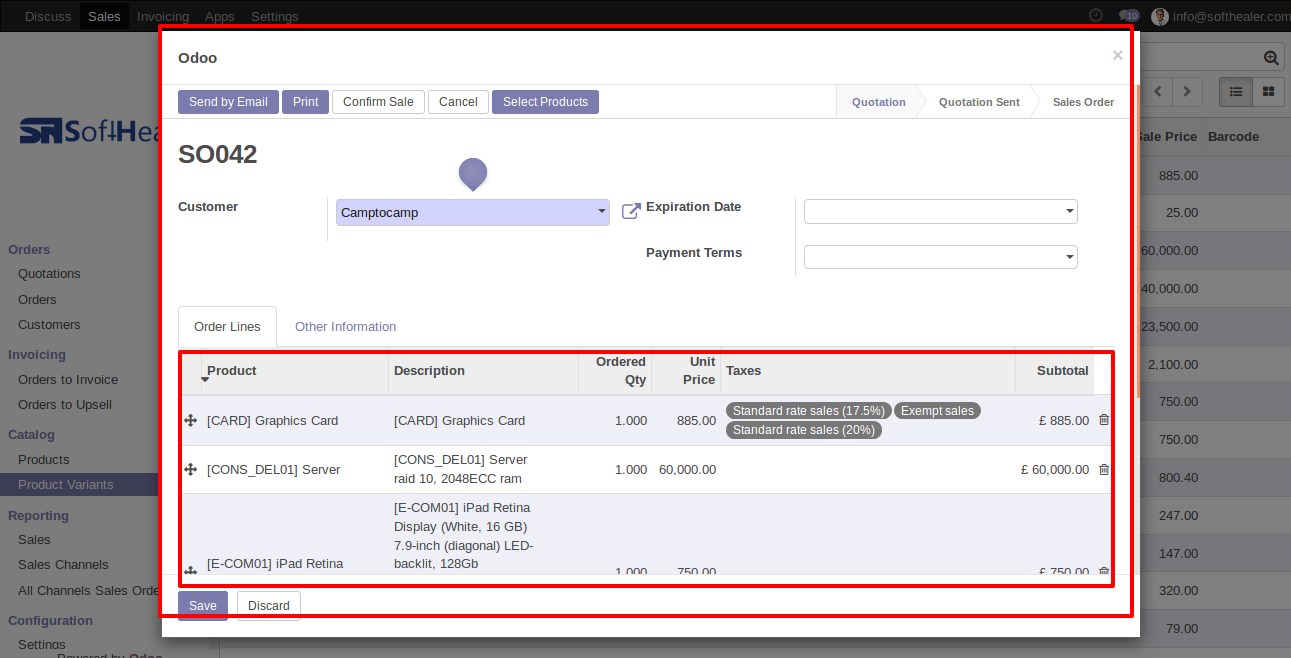Open the Expiration Date dropdown
Screen dimensions: 1291x658
(x=941, y=211)
